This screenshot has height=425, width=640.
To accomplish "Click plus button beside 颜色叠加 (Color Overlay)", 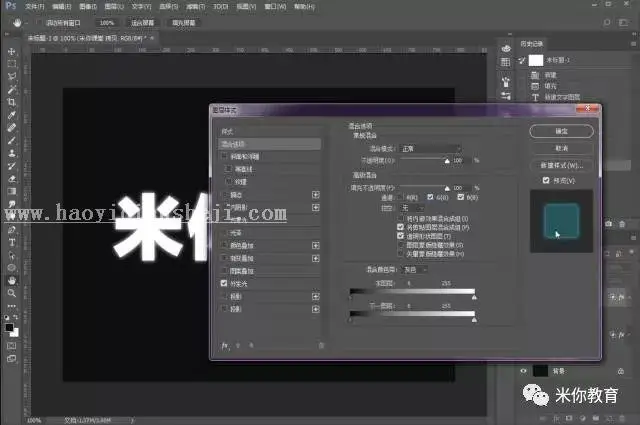I will pyautogui.click(x=316, y=245).
